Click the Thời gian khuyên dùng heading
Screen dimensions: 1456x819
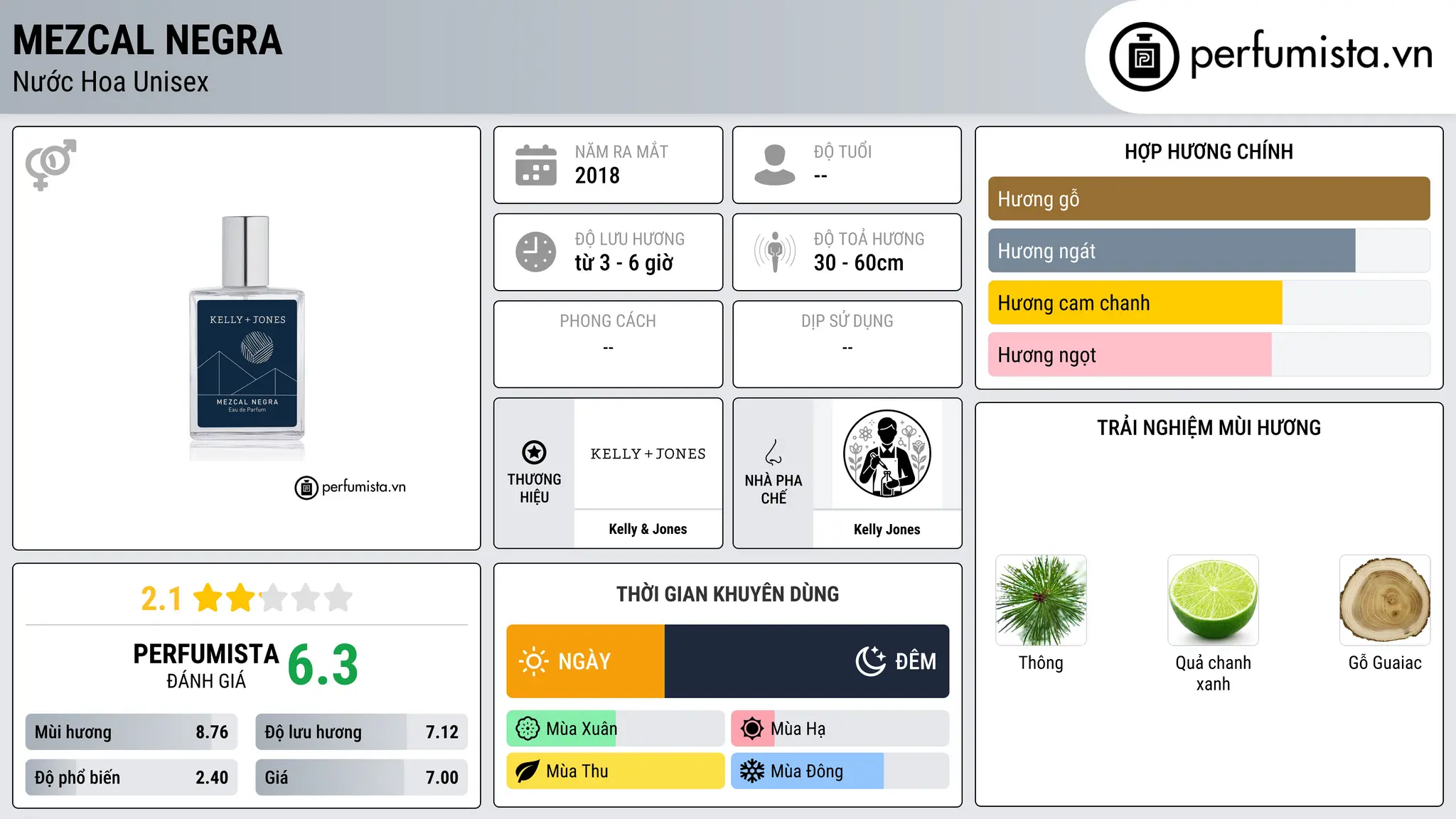pyautogui.click(x=728, y=594)
